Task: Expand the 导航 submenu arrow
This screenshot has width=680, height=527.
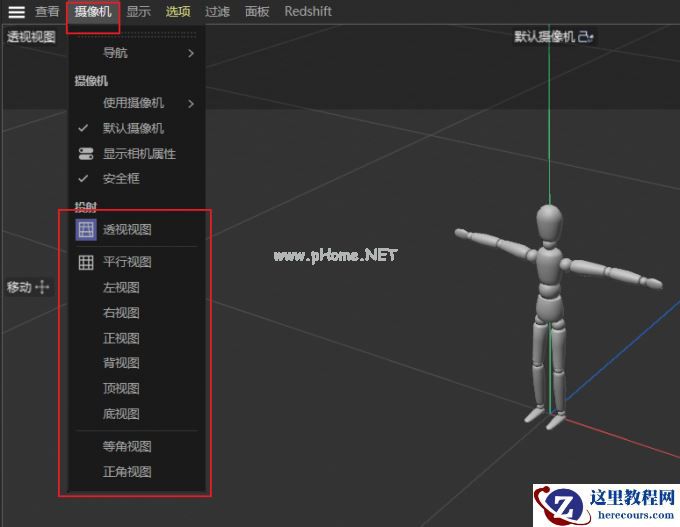Action: pos(191,53)
